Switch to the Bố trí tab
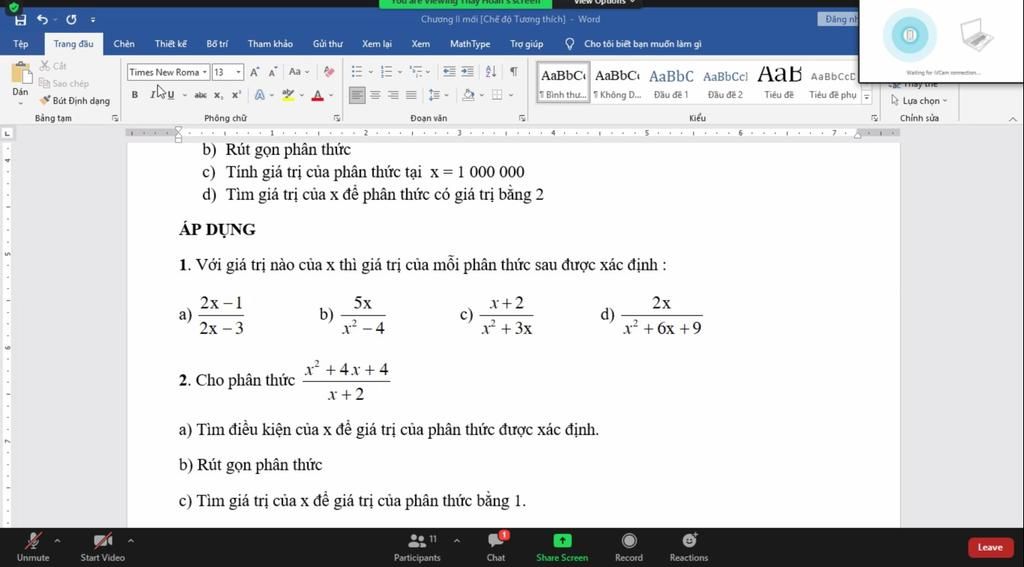1024x567 pixels. coord(217,44)
